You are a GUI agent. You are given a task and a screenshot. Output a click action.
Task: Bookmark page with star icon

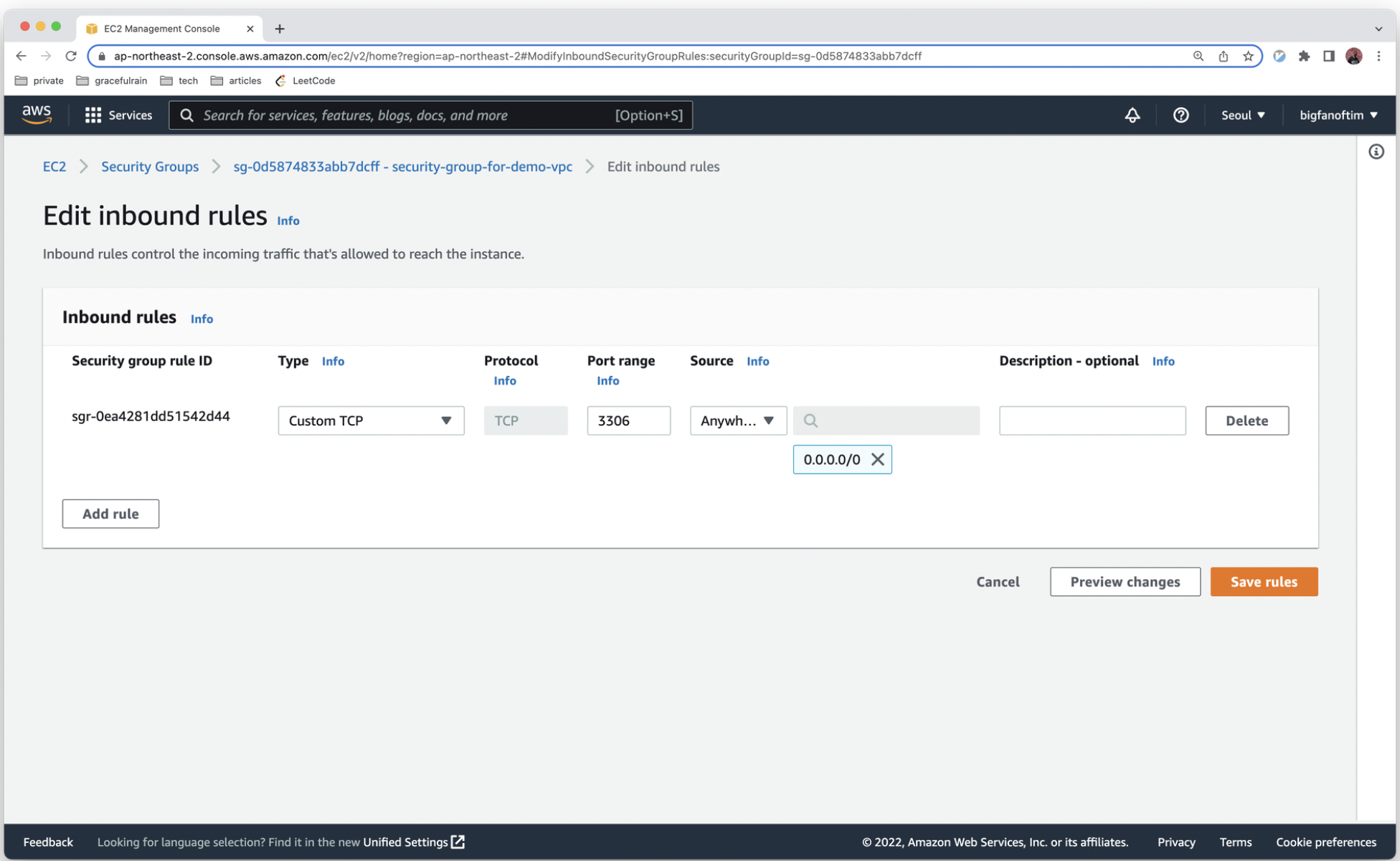tap(1248, 56)
